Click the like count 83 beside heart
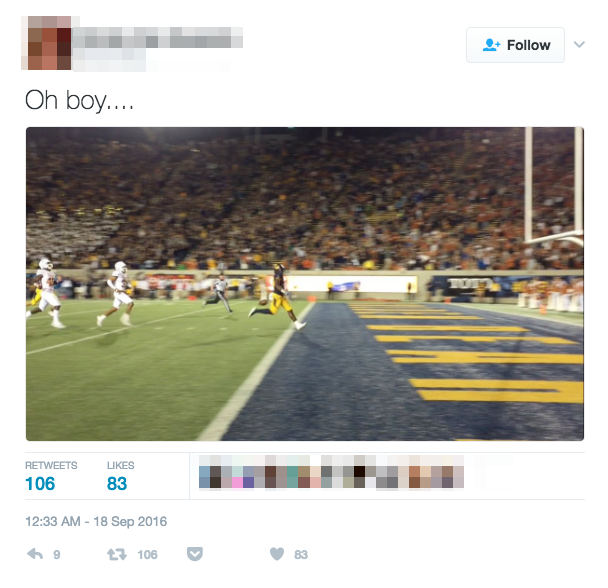Screen dimensions: 608x588 [301, 555]
